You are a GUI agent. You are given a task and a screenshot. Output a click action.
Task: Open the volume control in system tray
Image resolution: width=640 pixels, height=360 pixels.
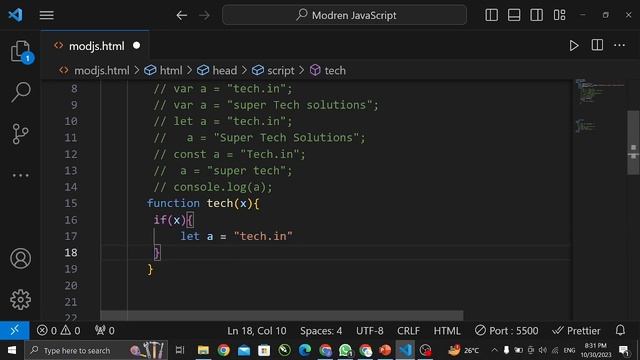(x=542, y=350)
